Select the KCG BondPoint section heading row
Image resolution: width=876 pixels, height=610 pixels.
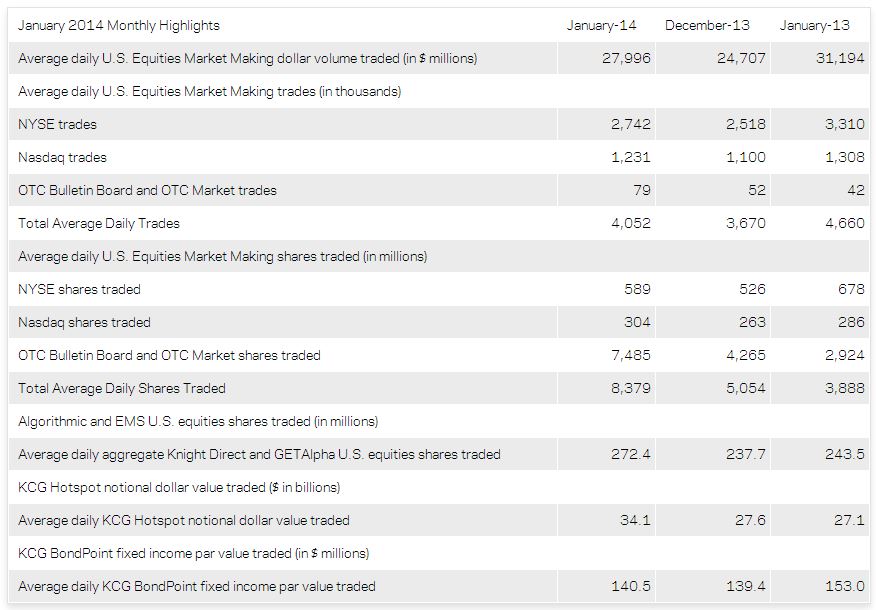pyautogui.click(x=193, y=553)
